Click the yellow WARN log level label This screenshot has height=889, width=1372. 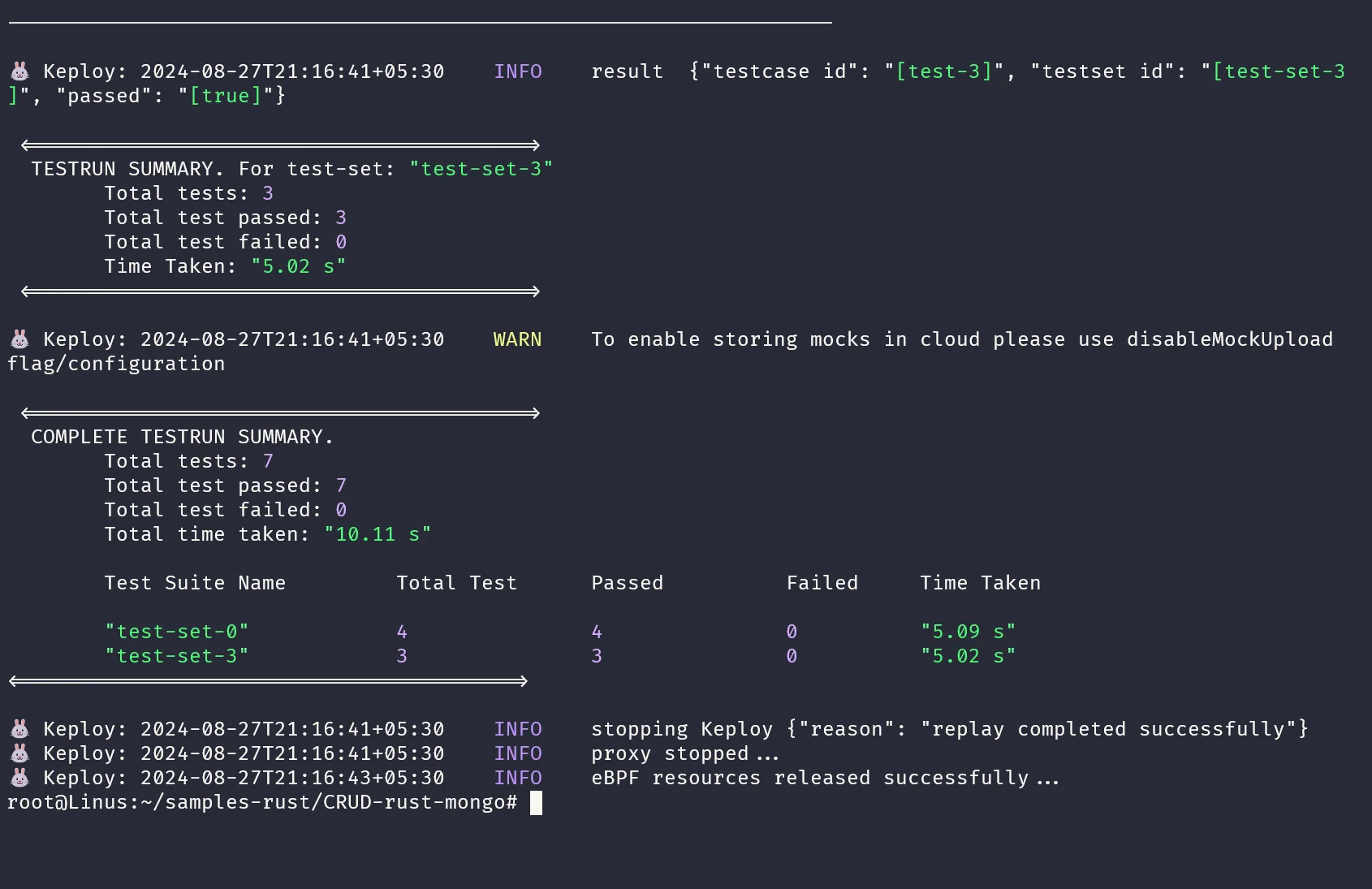tap(517, 339)
